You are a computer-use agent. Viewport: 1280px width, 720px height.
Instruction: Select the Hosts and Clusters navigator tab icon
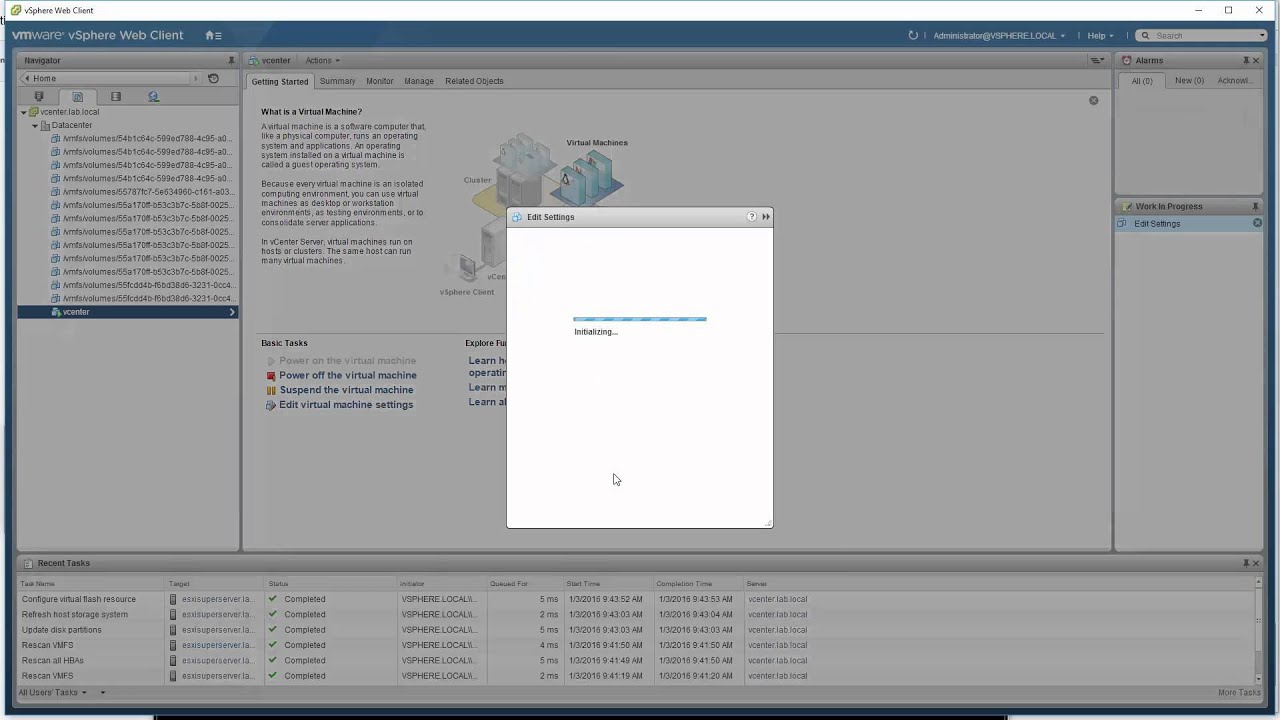point(39,97)
